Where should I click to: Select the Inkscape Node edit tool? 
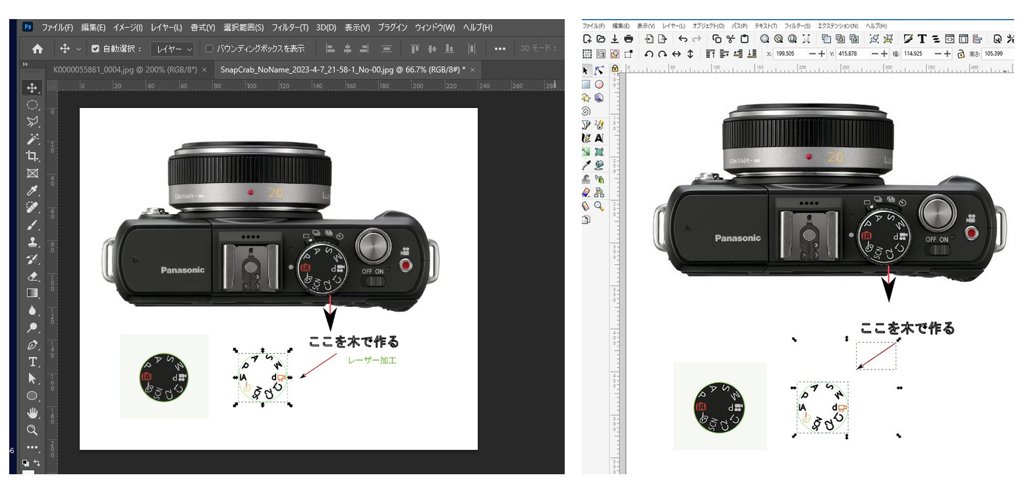(x=599, y=71)
